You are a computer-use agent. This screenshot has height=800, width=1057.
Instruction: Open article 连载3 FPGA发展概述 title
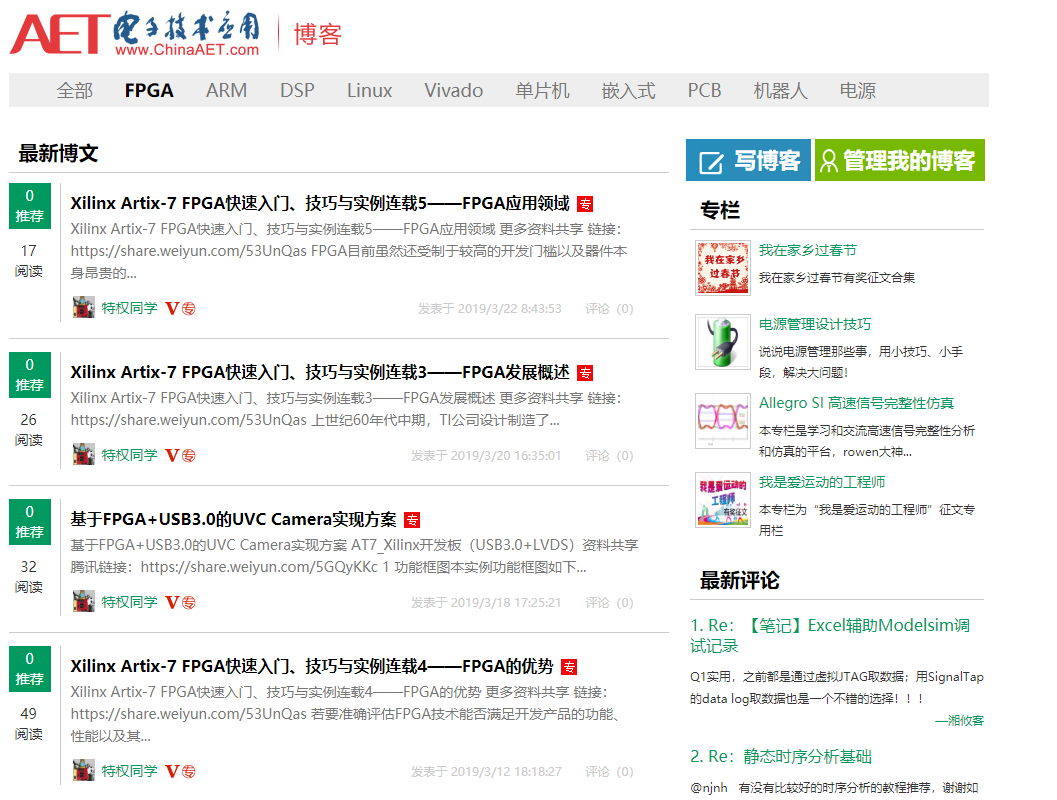coord(320,372)
